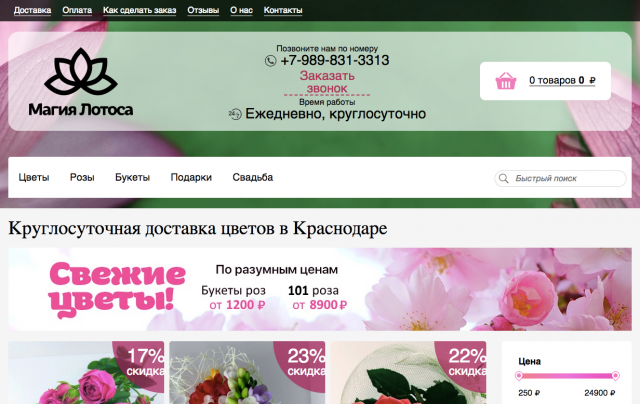
Task: Click the minimum price slider handle
Action: (519, 375)
